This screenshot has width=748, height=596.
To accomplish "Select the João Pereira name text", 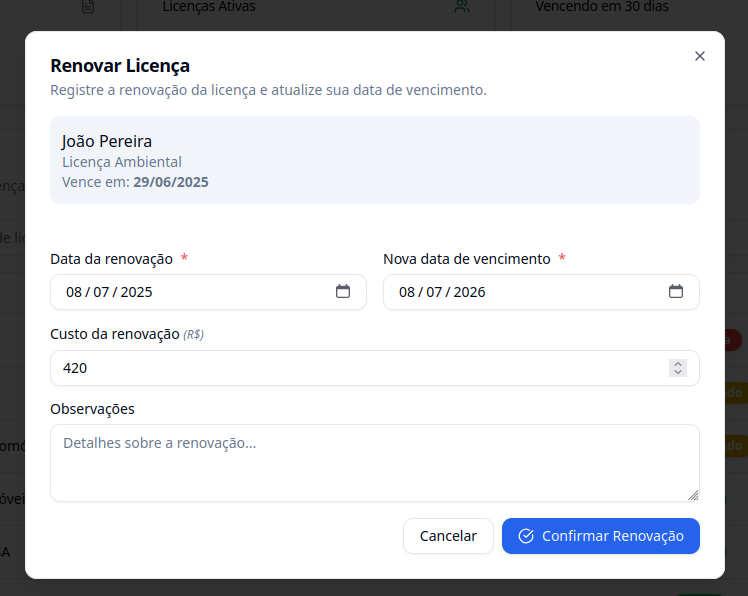I will tap(107, 141).
